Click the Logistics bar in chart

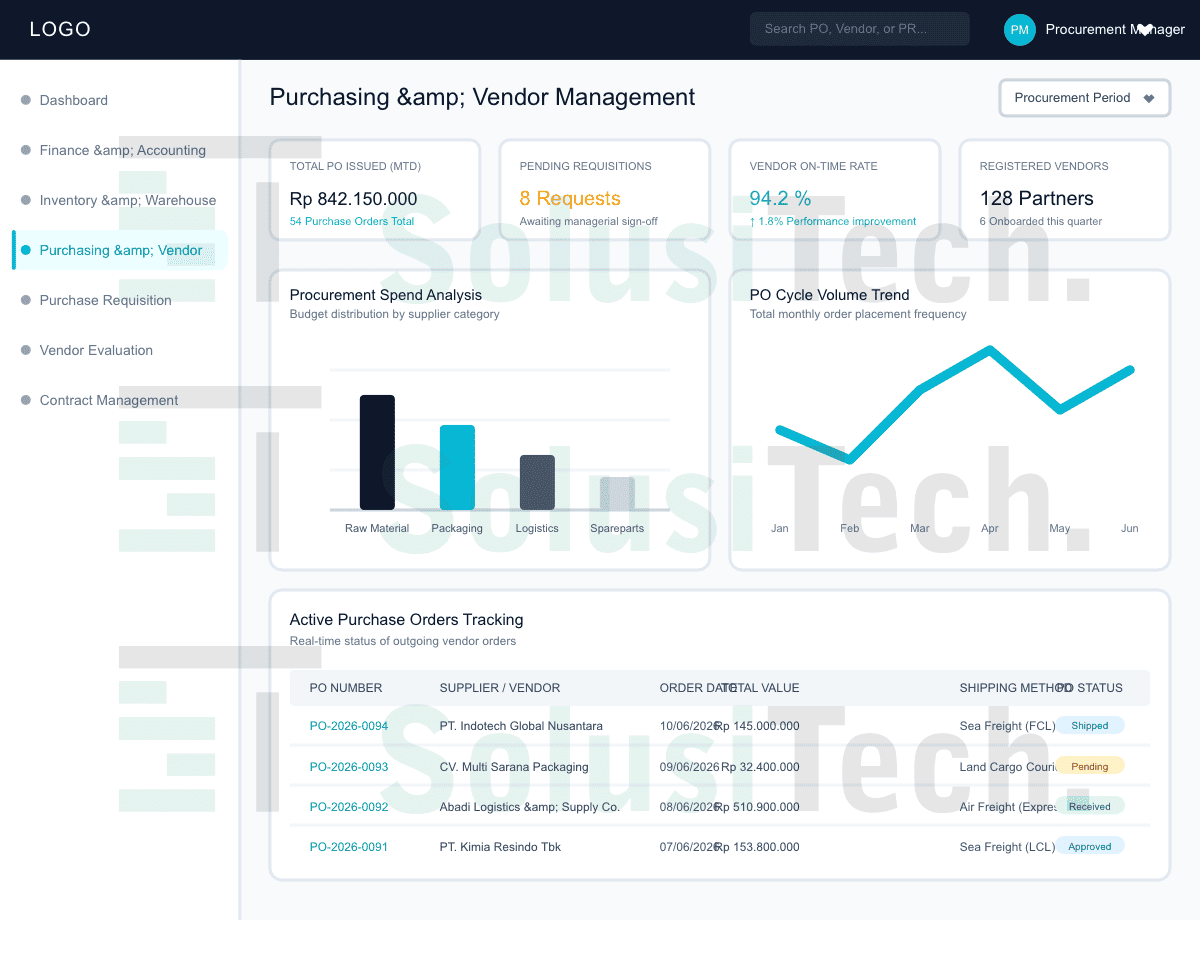coord(537,482)
